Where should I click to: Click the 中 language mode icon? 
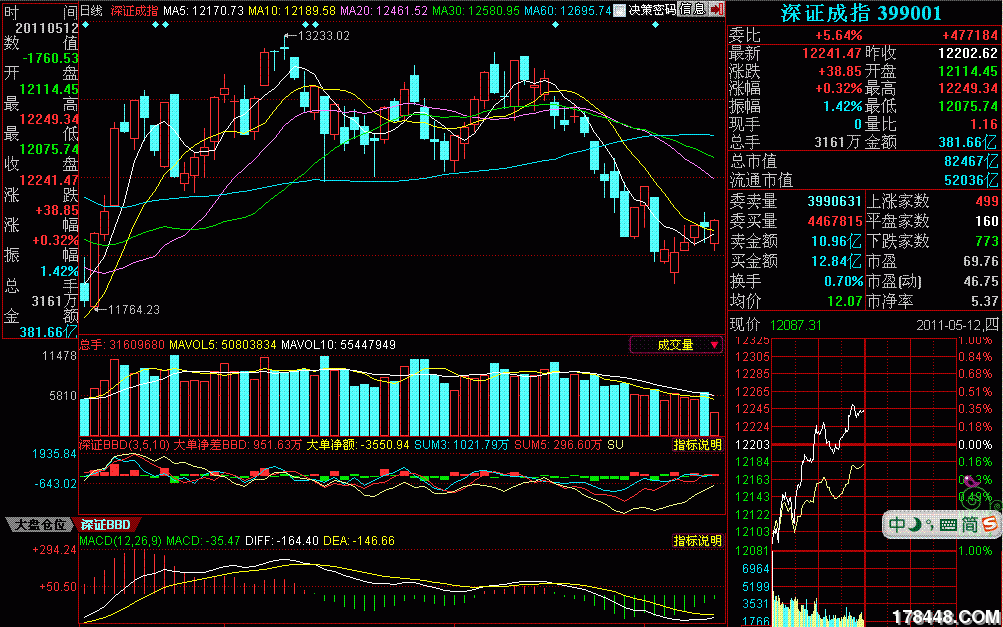(897, 524)
